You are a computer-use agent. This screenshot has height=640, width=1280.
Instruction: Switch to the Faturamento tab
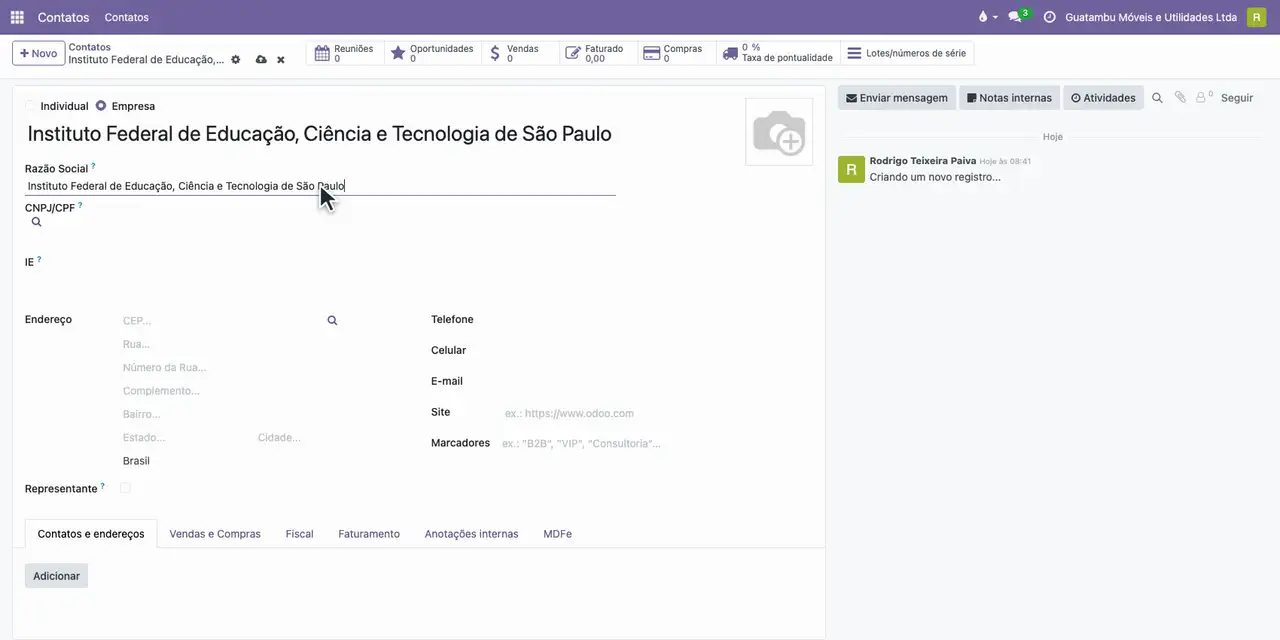369,534
